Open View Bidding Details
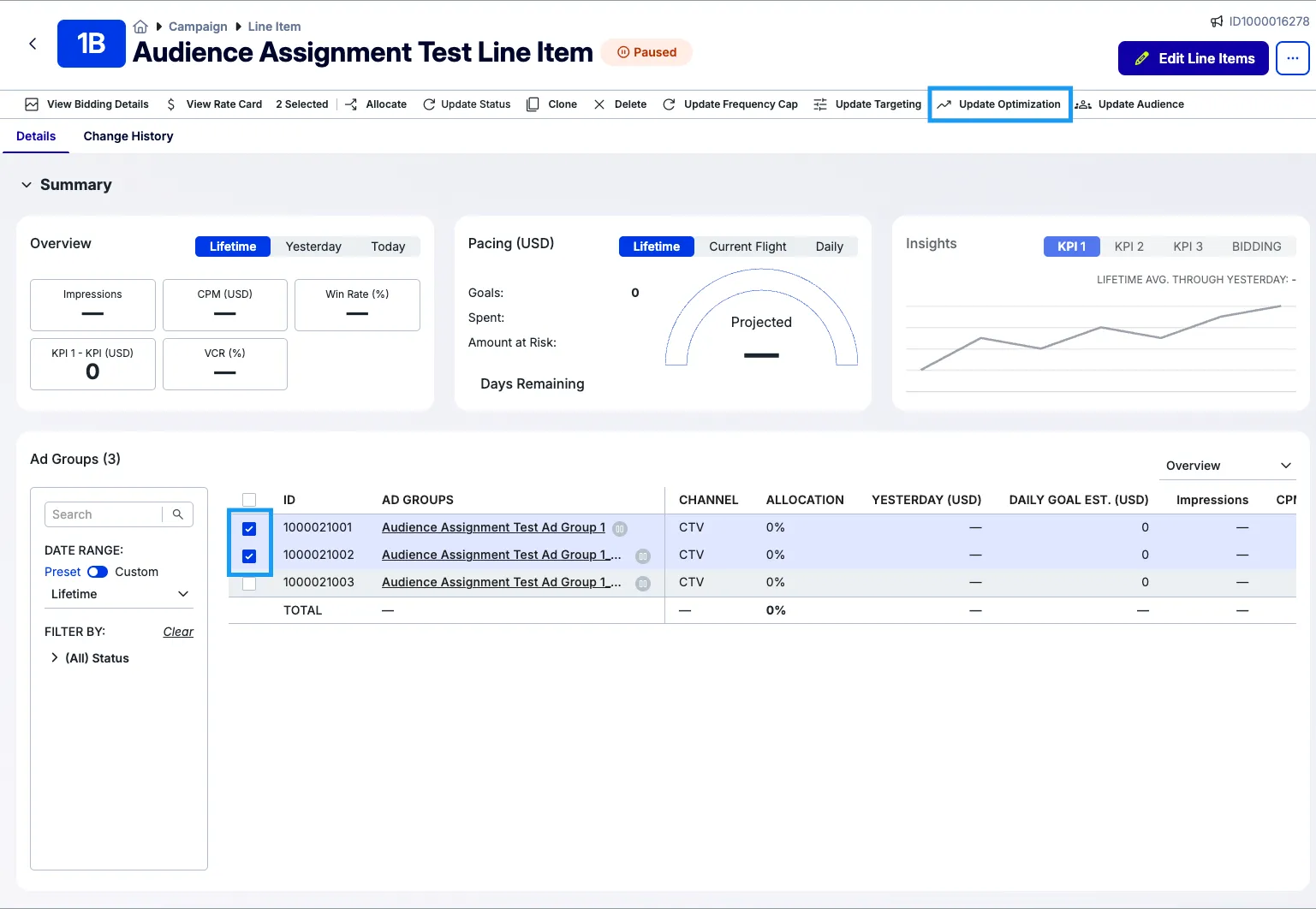 click(87, 104)
